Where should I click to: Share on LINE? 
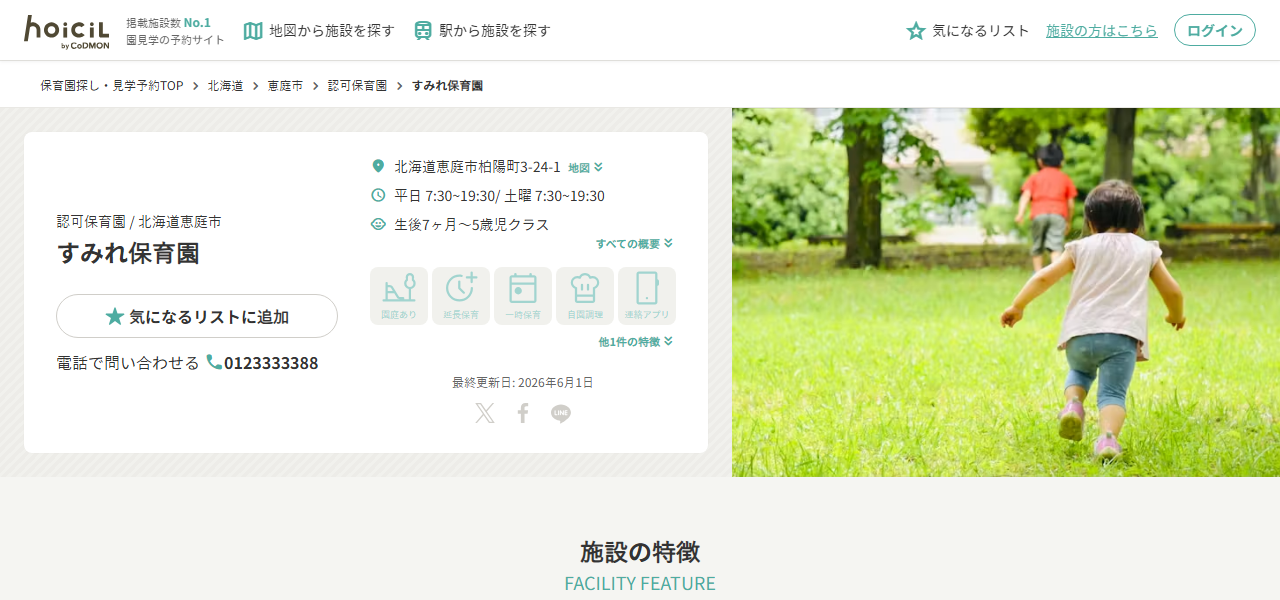tap(561, 413)
